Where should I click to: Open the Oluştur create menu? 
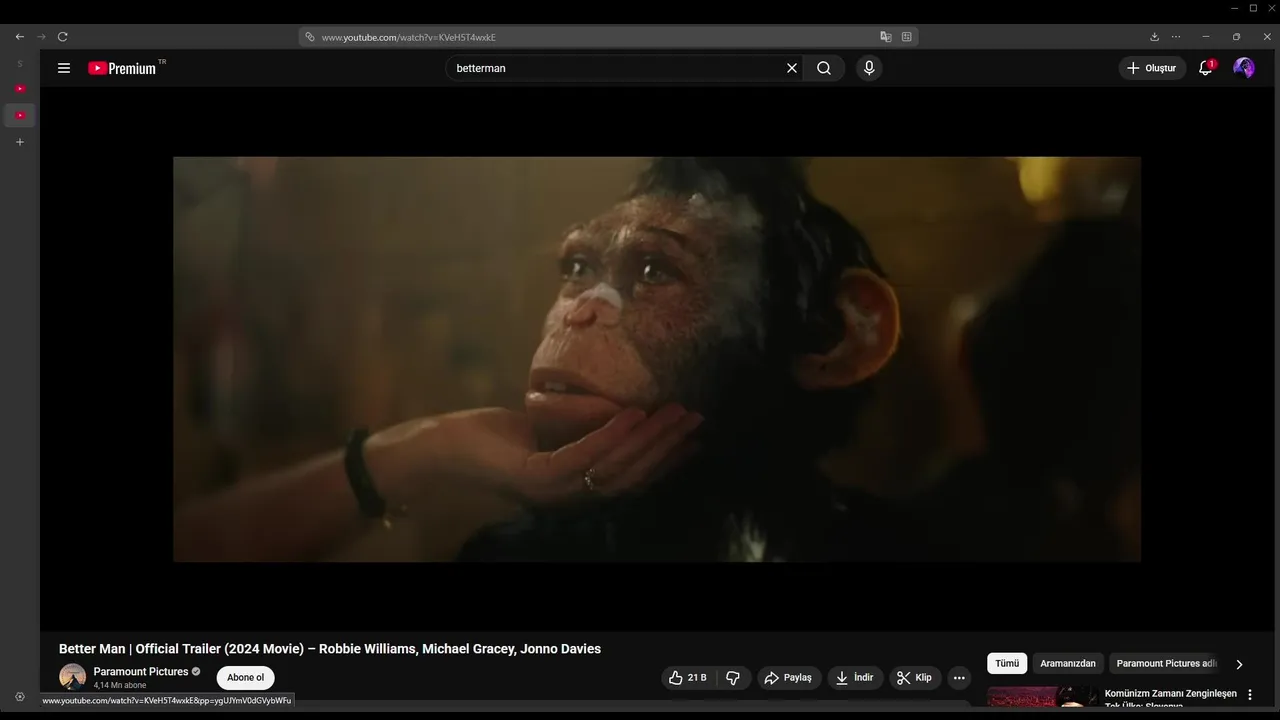[x=1152, y=68]
